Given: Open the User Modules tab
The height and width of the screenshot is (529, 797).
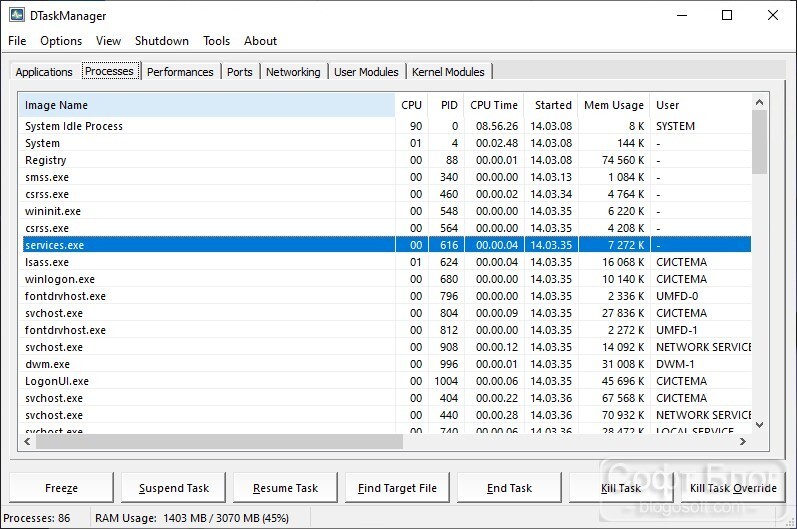Looking at the screenshot, I should point(366,72).
